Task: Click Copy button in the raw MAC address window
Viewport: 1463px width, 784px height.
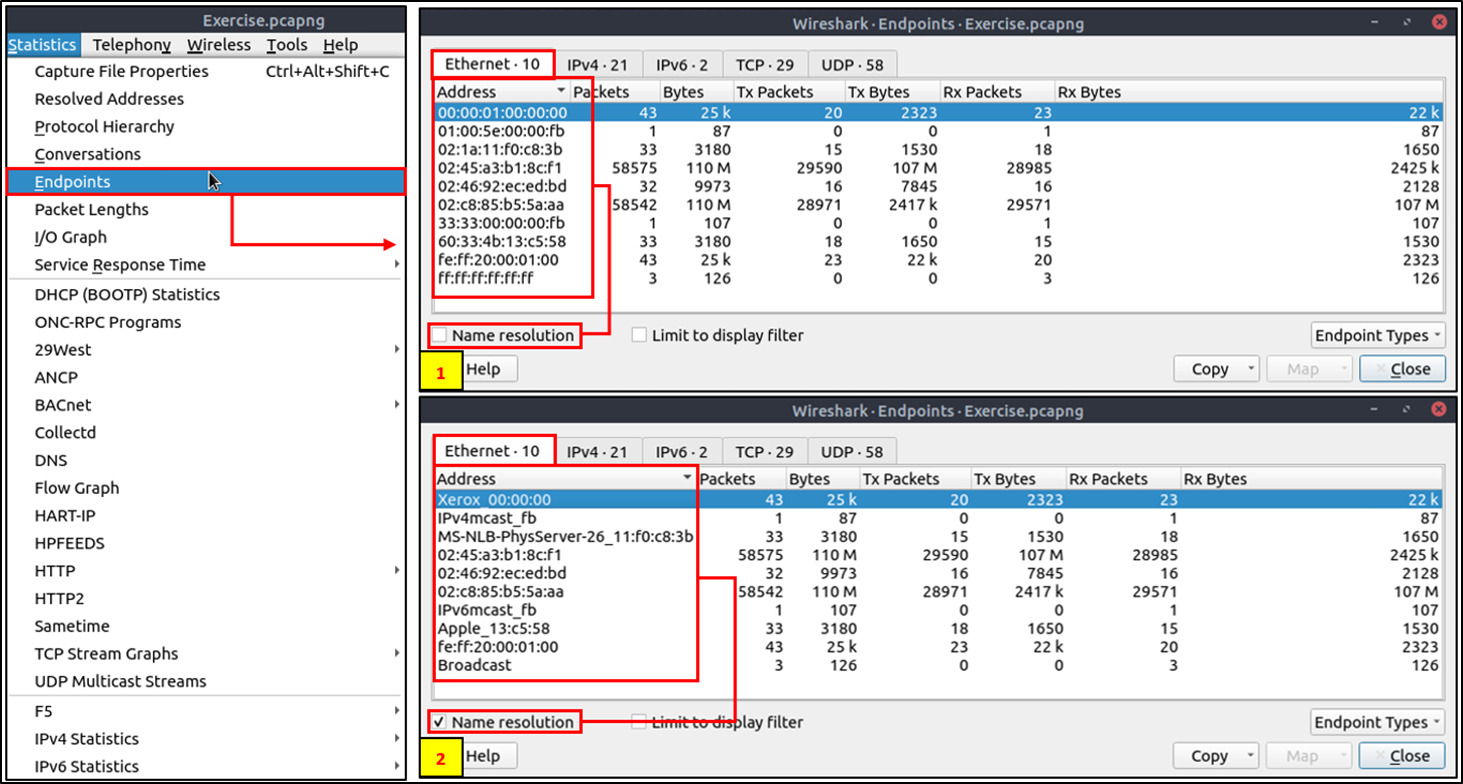Action: pos(1209,369)
